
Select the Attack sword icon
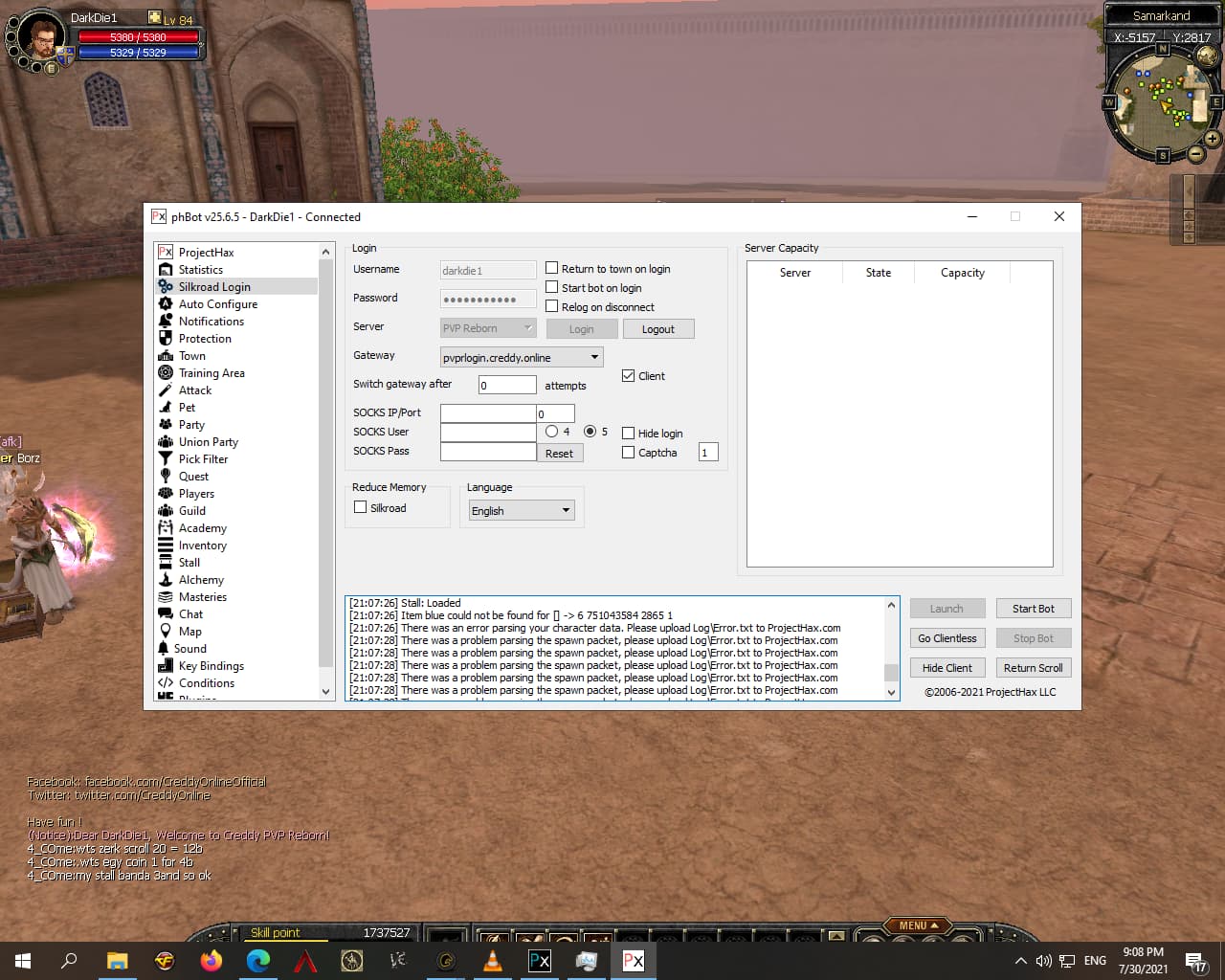tap(166, 390)
